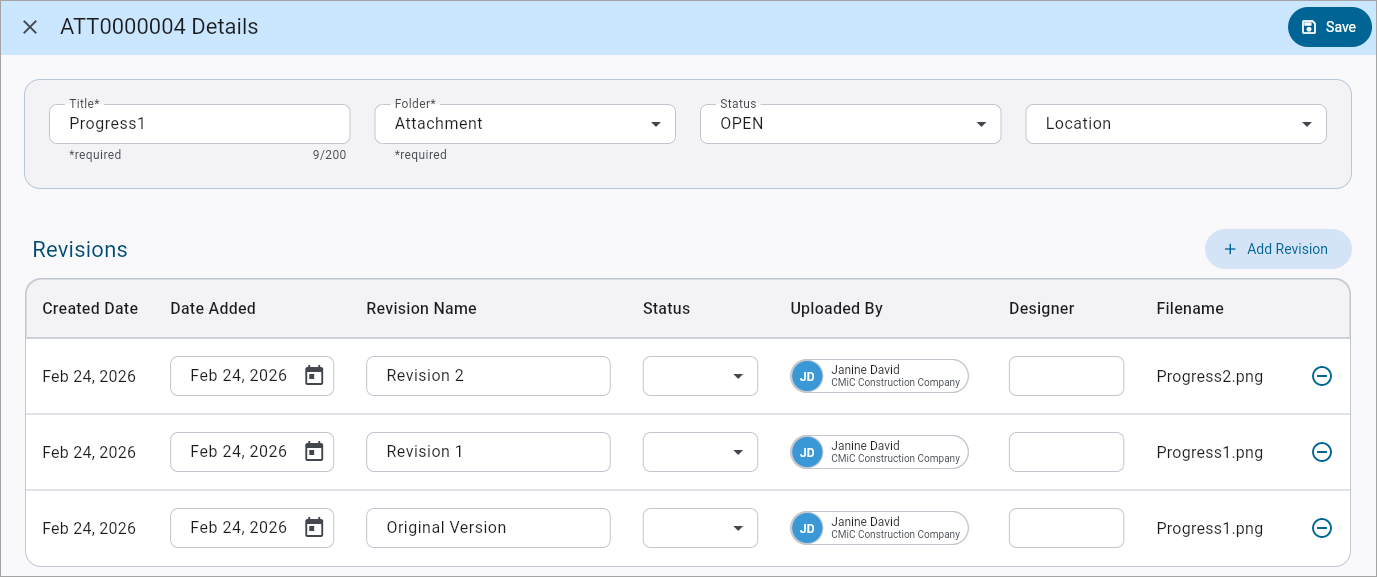
Task: Close the ATT0000004 Details panel
Action: 29,26
